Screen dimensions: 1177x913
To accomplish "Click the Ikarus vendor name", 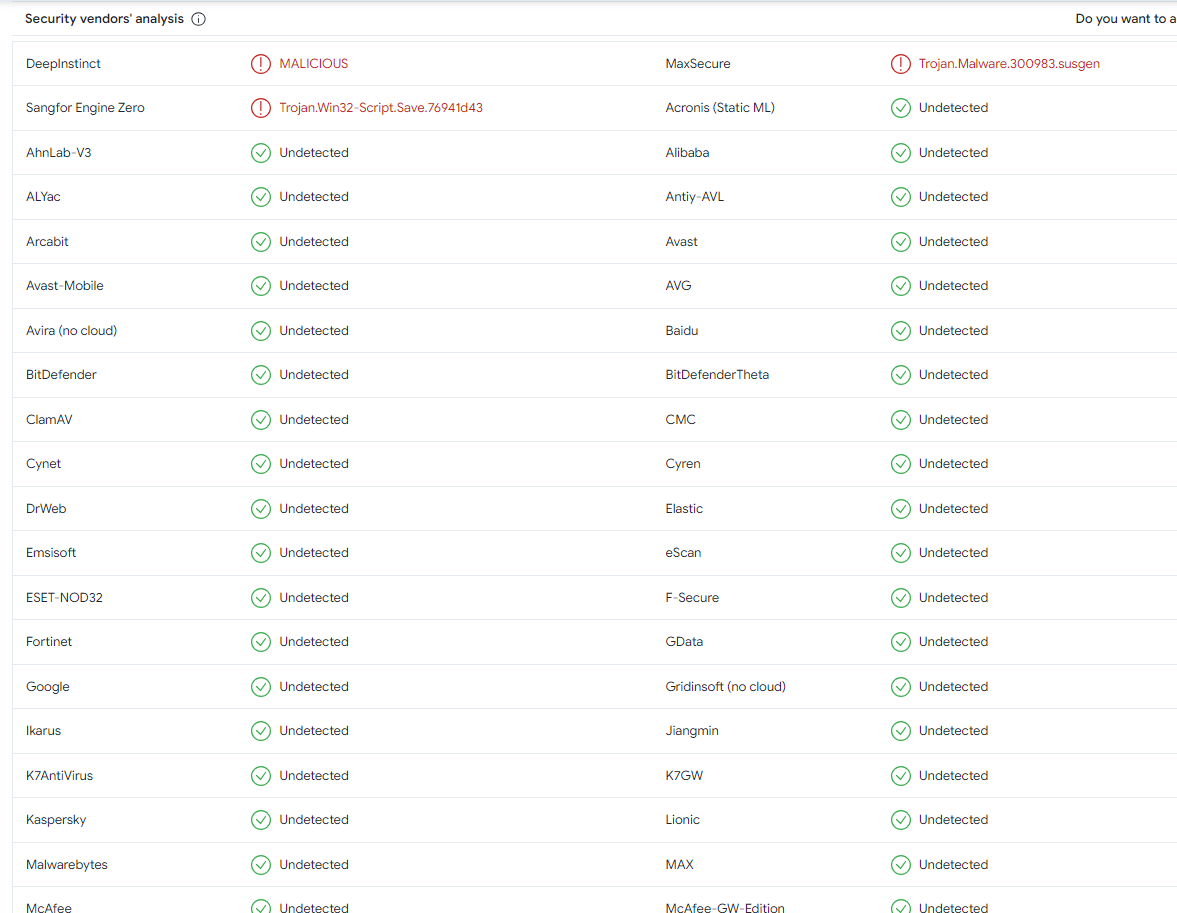I will click(44, 731).
